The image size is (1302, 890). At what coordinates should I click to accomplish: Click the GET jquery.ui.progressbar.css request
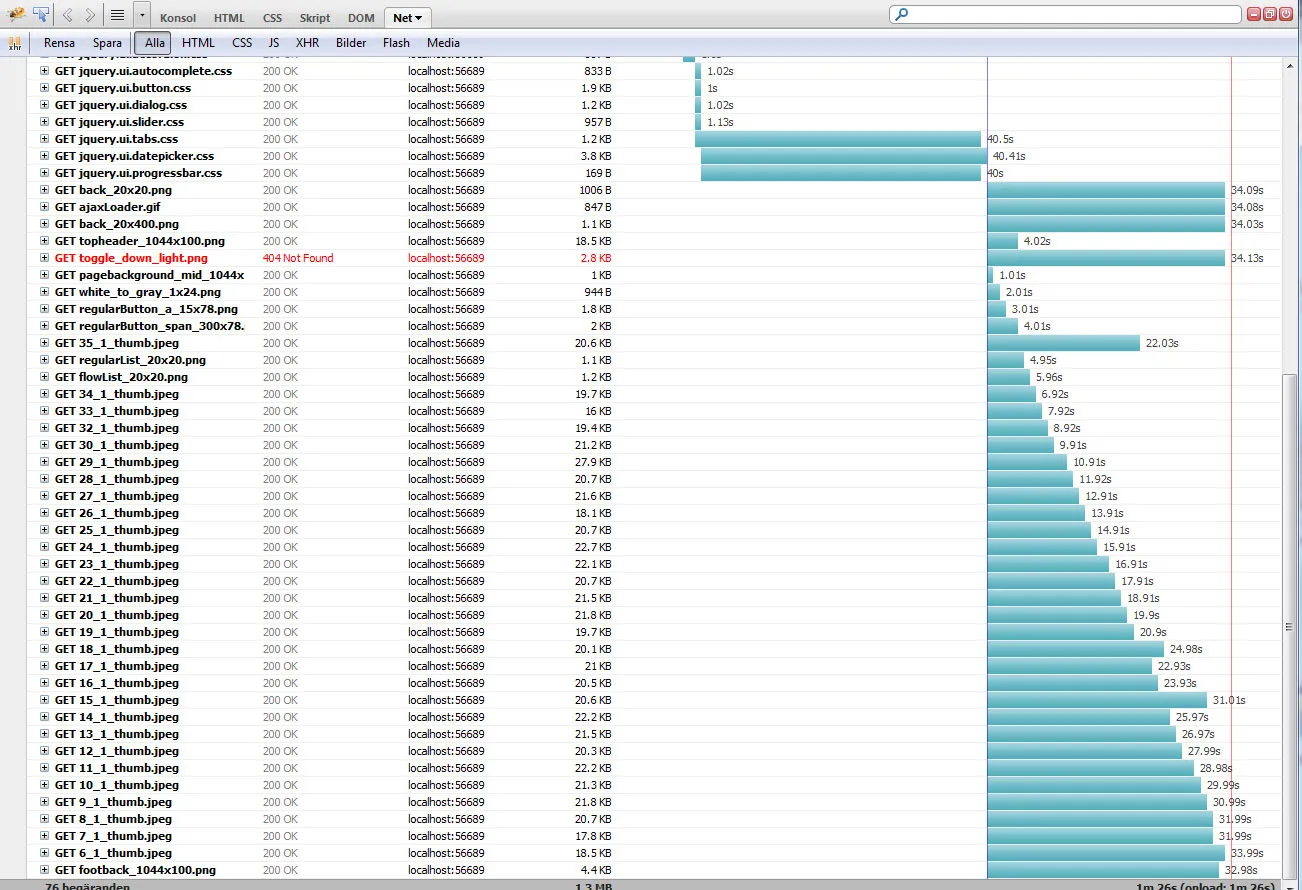coord(138,173)
